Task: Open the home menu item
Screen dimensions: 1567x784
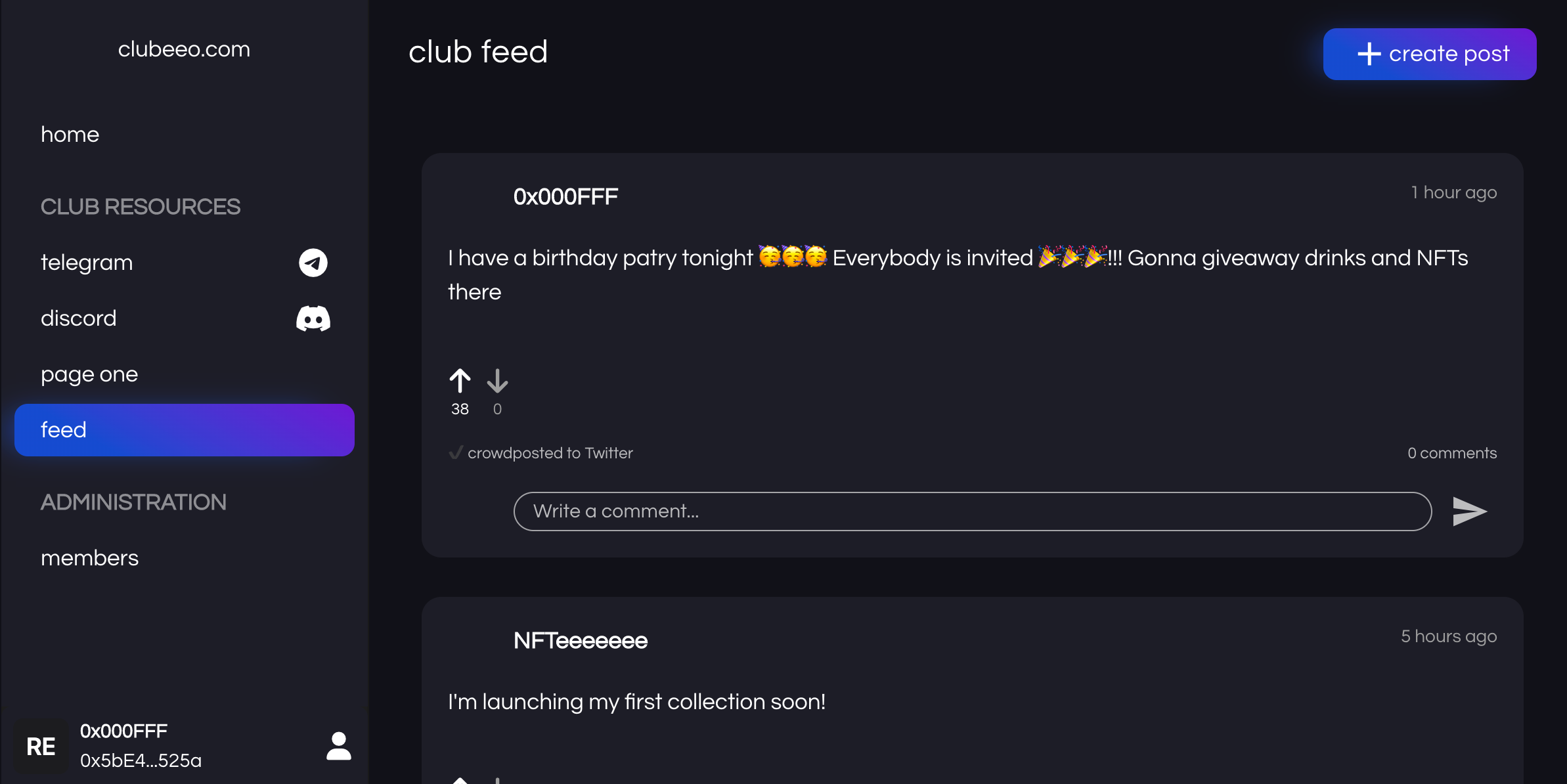Action: click(x=70, y=135)
